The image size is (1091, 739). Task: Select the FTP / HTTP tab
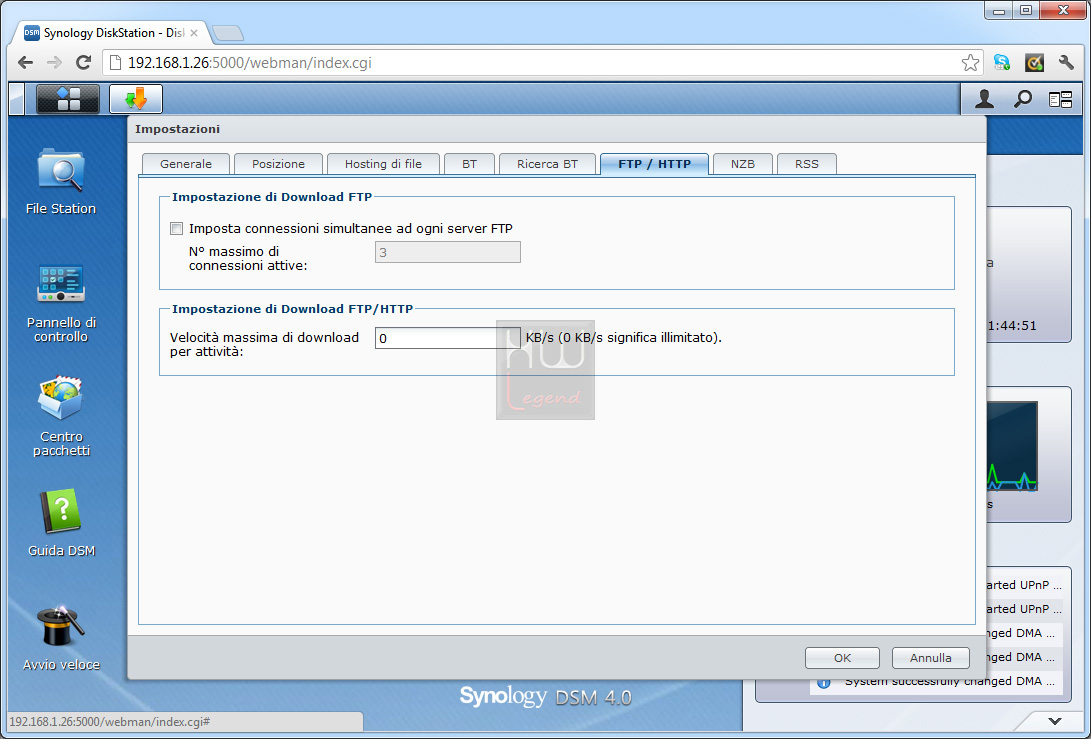tap(655, 164)
